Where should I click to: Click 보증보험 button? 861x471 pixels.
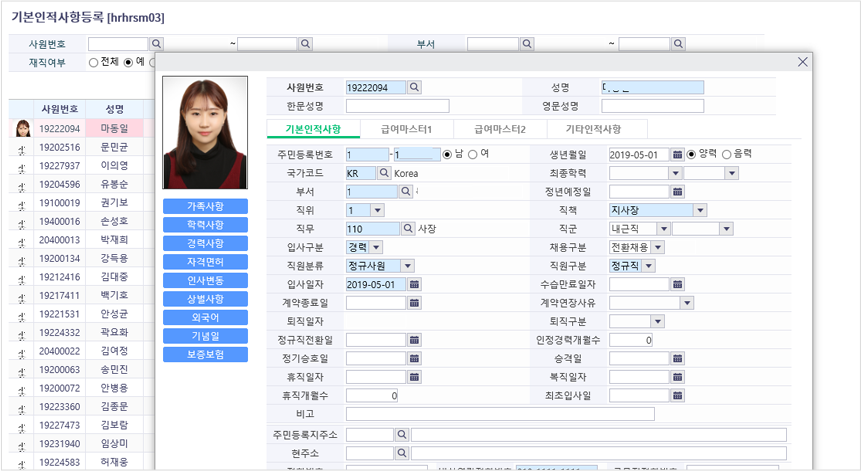point(205,355)
